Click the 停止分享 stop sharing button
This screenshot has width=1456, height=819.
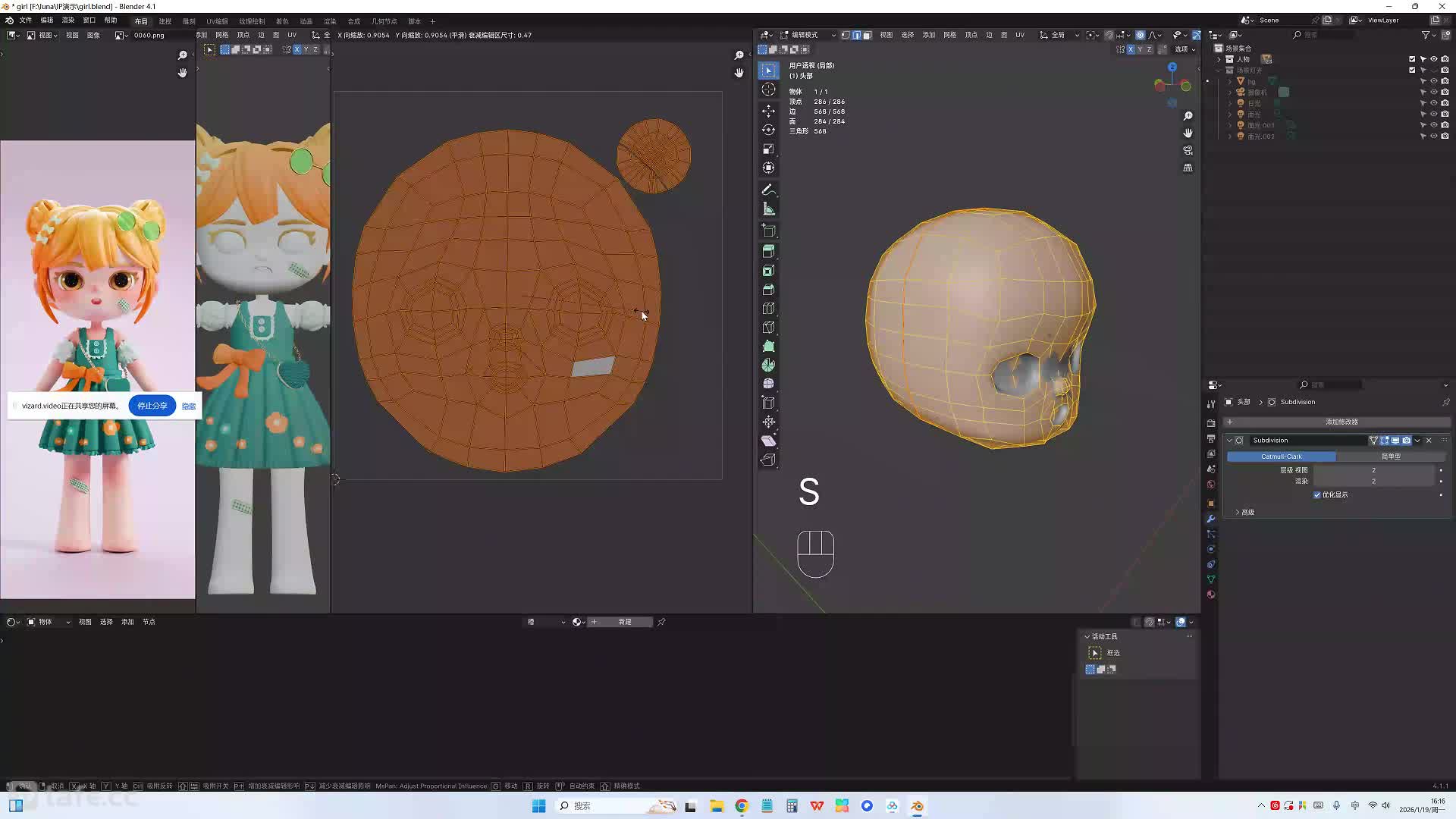click(x=152, y=406)
